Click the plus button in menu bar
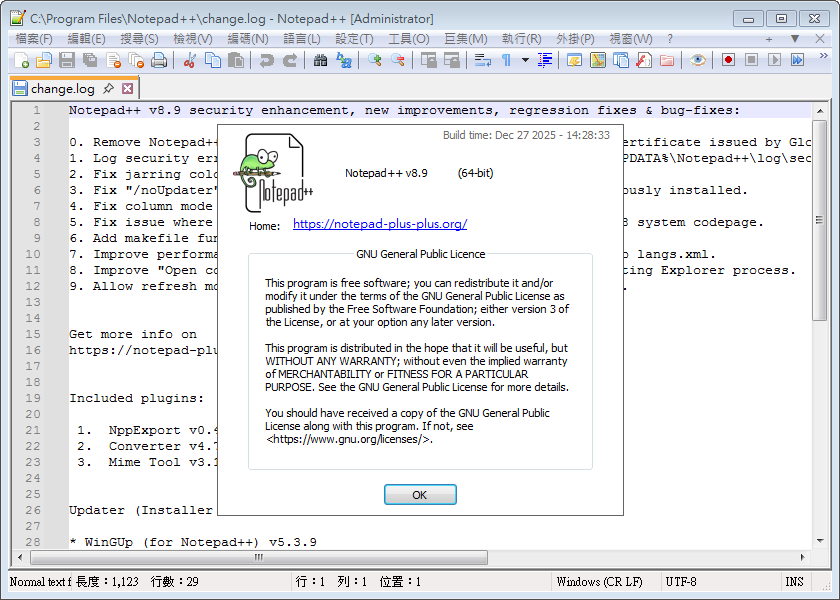The image size is (840, 600). pyautogui.click(x=769, y=39)
